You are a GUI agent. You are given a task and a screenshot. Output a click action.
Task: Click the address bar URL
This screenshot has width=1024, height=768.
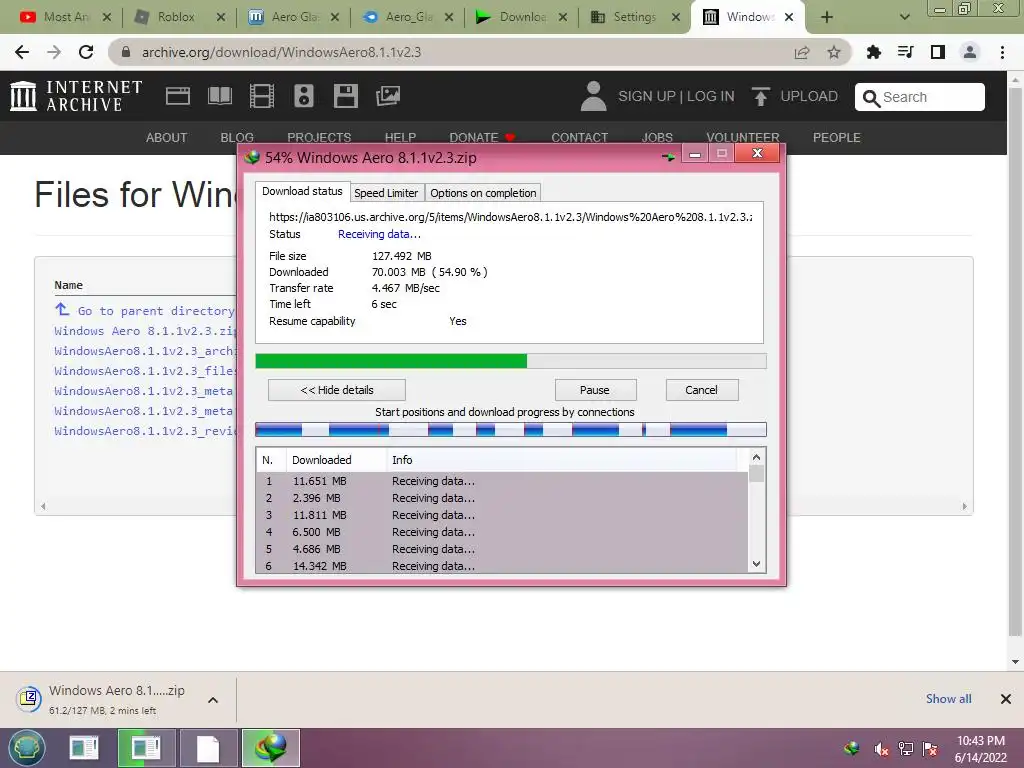pos(281,52)
